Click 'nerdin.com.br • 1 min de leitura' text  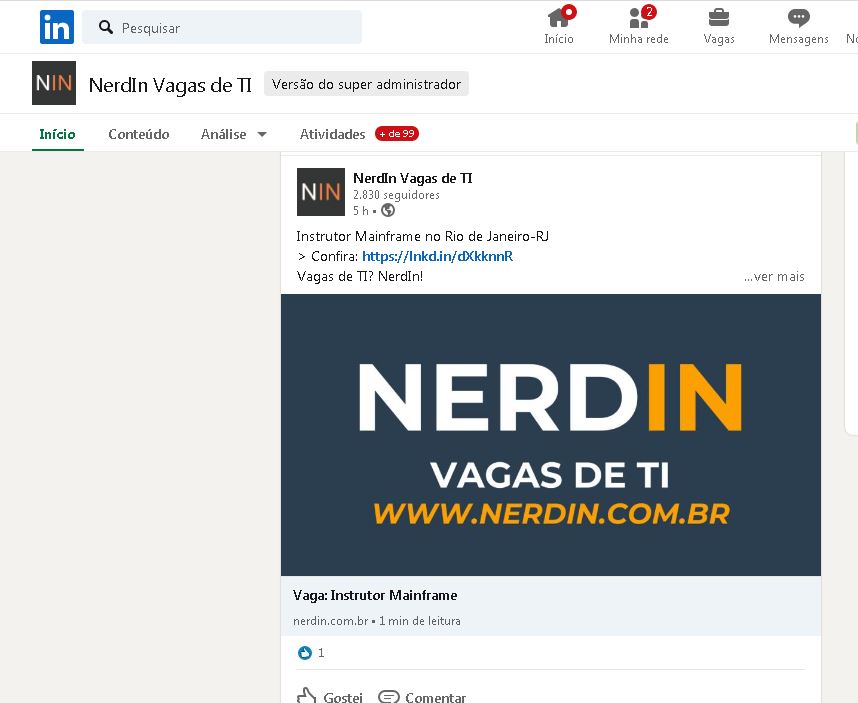pyautogui.click(x=376, y=621)
